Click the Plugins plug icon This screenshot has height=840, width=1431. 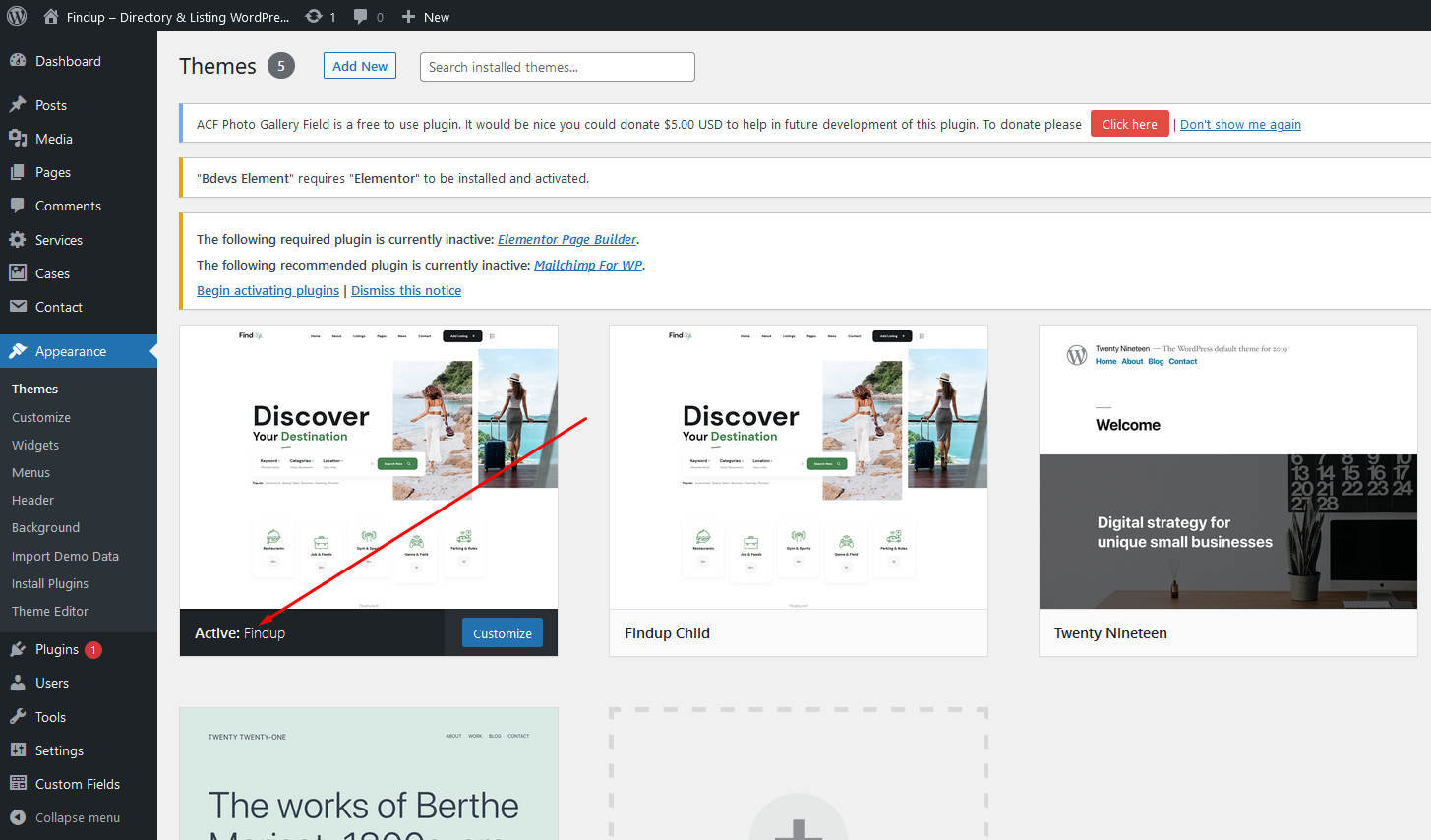point(18,649)
